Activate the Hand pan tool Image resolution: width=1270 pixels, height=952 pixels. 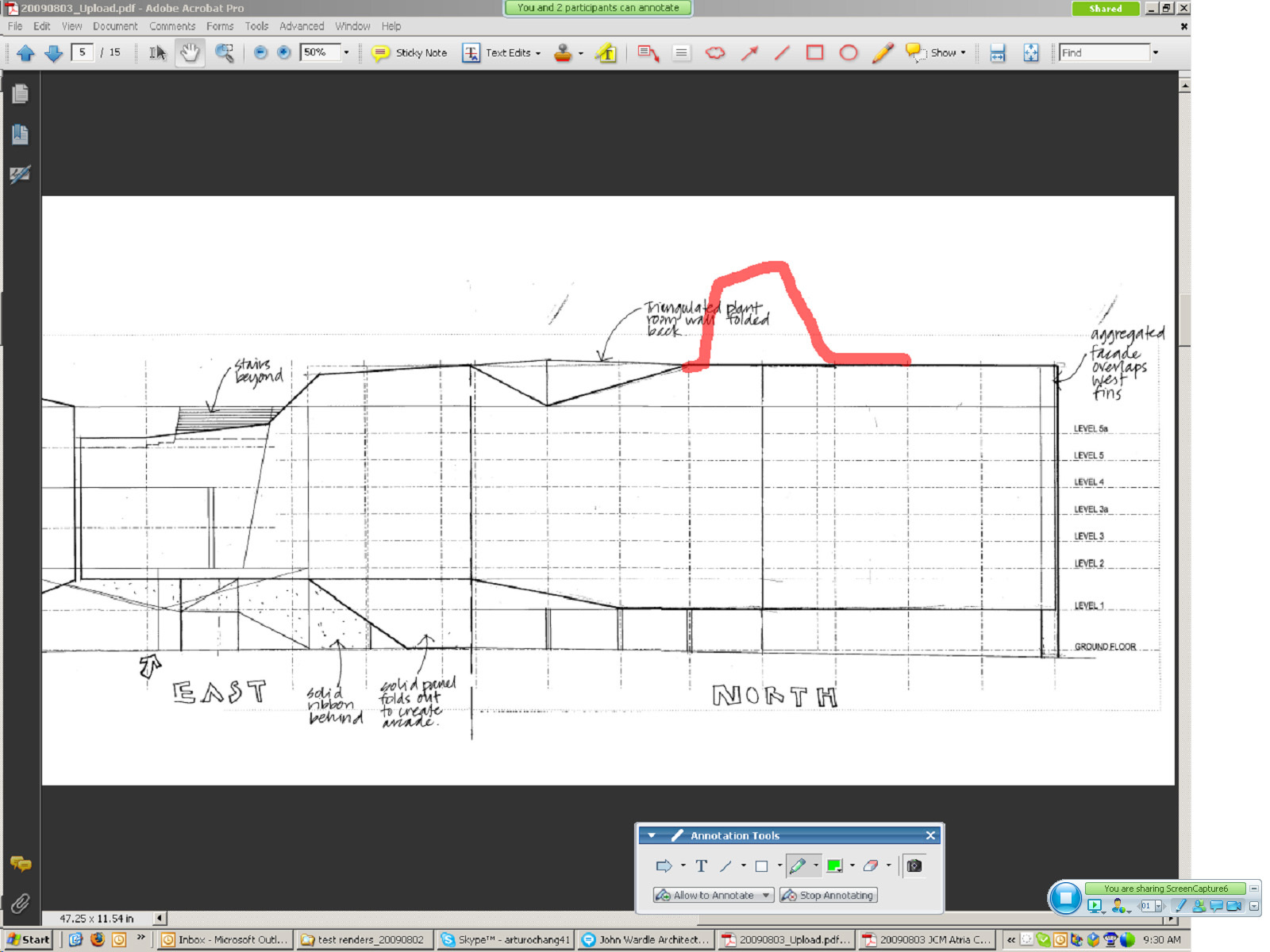(x=190, y=53)
